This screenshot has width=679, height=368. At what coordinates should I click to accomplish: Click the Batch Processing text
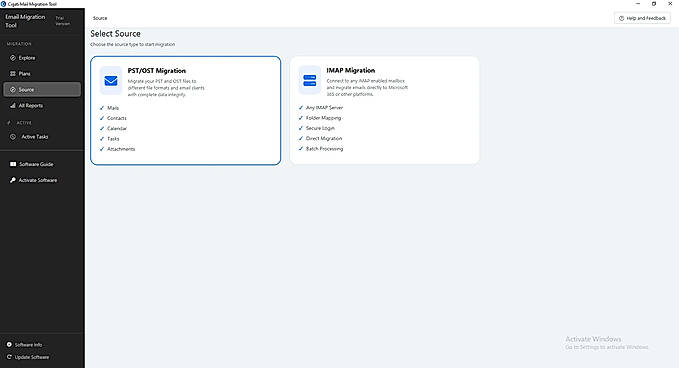(x=324, y=148)
